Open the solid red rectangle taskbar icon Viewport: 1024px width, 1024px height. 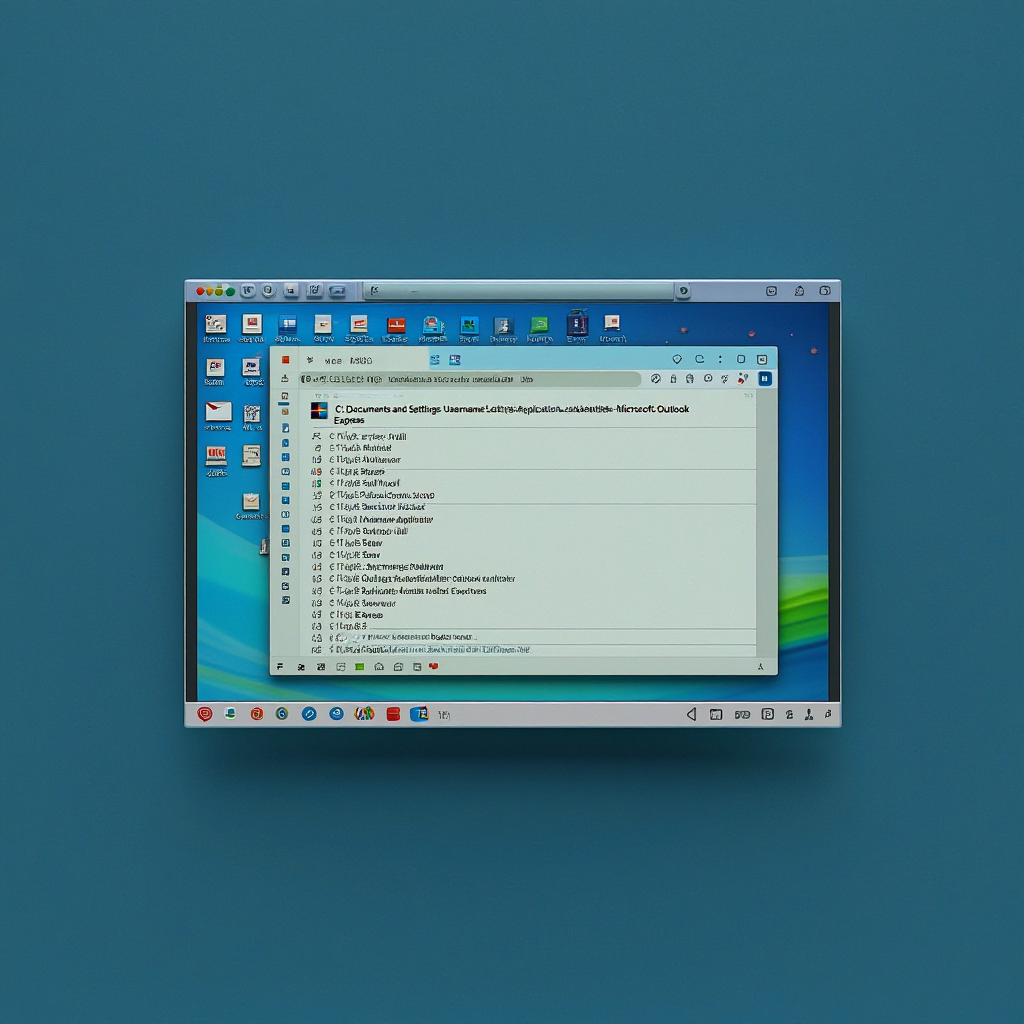(x=393, y=714)
